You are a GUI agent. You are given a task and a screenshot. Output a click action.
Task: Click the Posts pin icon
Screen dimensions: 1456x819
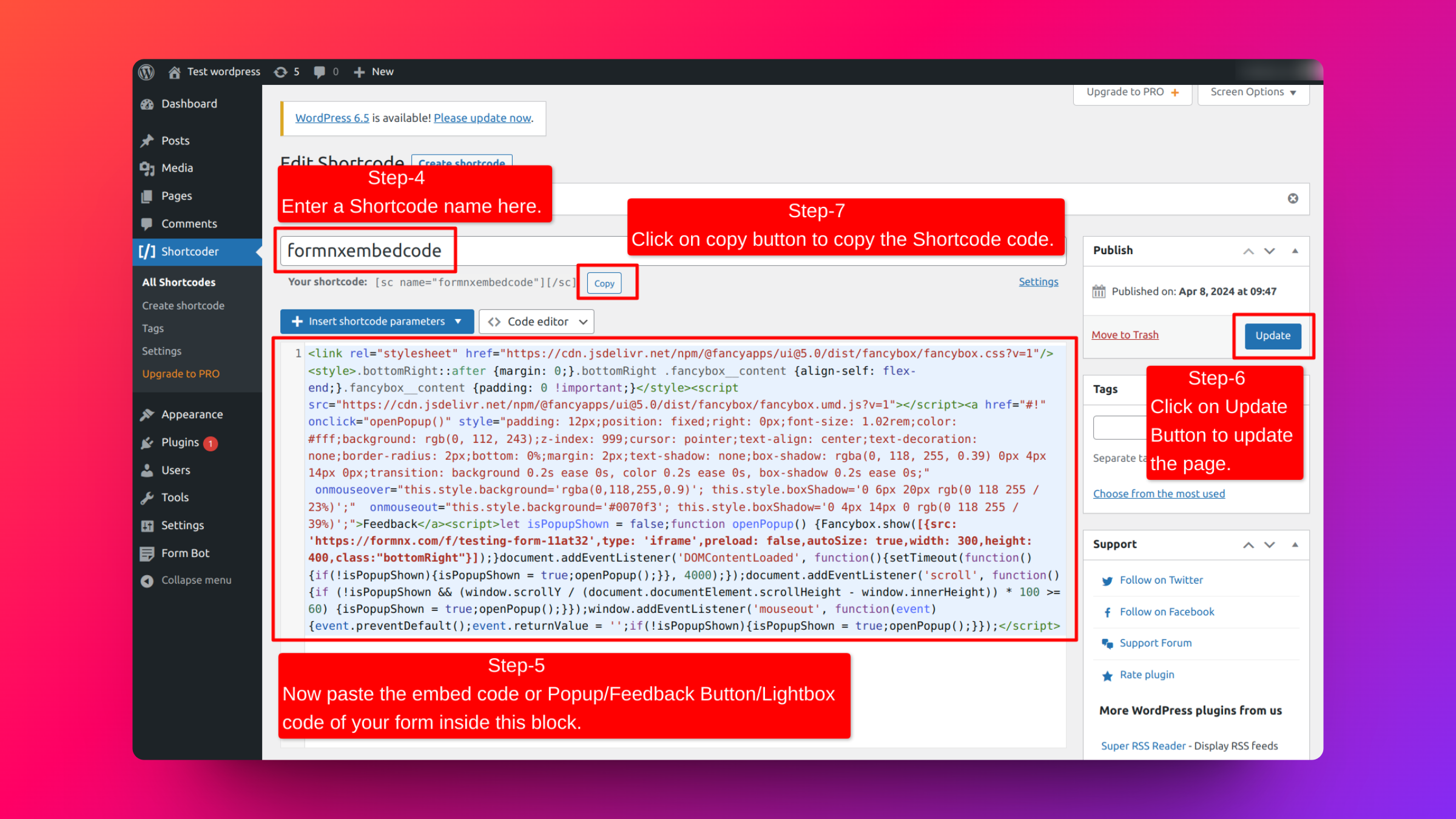tap(147, 141)
